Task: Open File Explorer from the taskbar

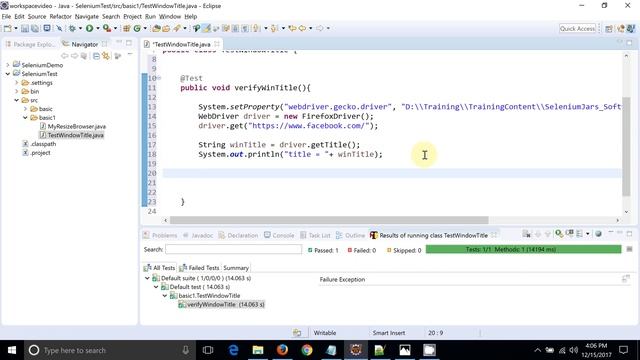Action: point(258,350)
